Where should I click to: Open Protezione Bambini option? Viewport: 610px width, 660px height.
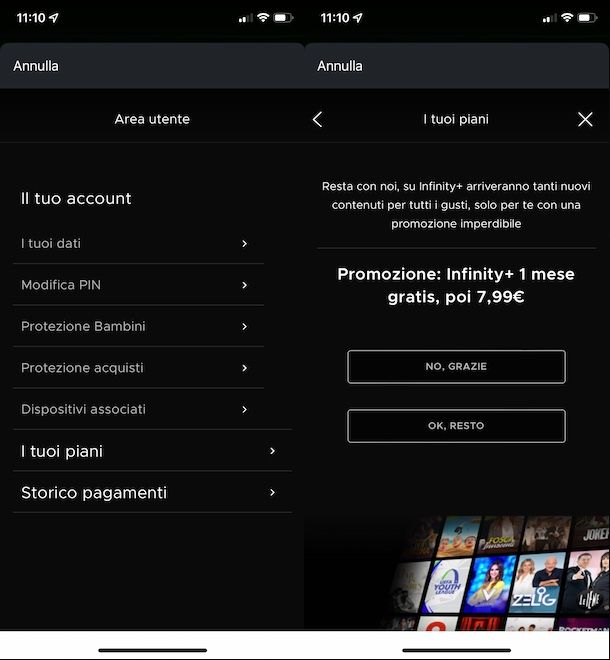[139, 326]
